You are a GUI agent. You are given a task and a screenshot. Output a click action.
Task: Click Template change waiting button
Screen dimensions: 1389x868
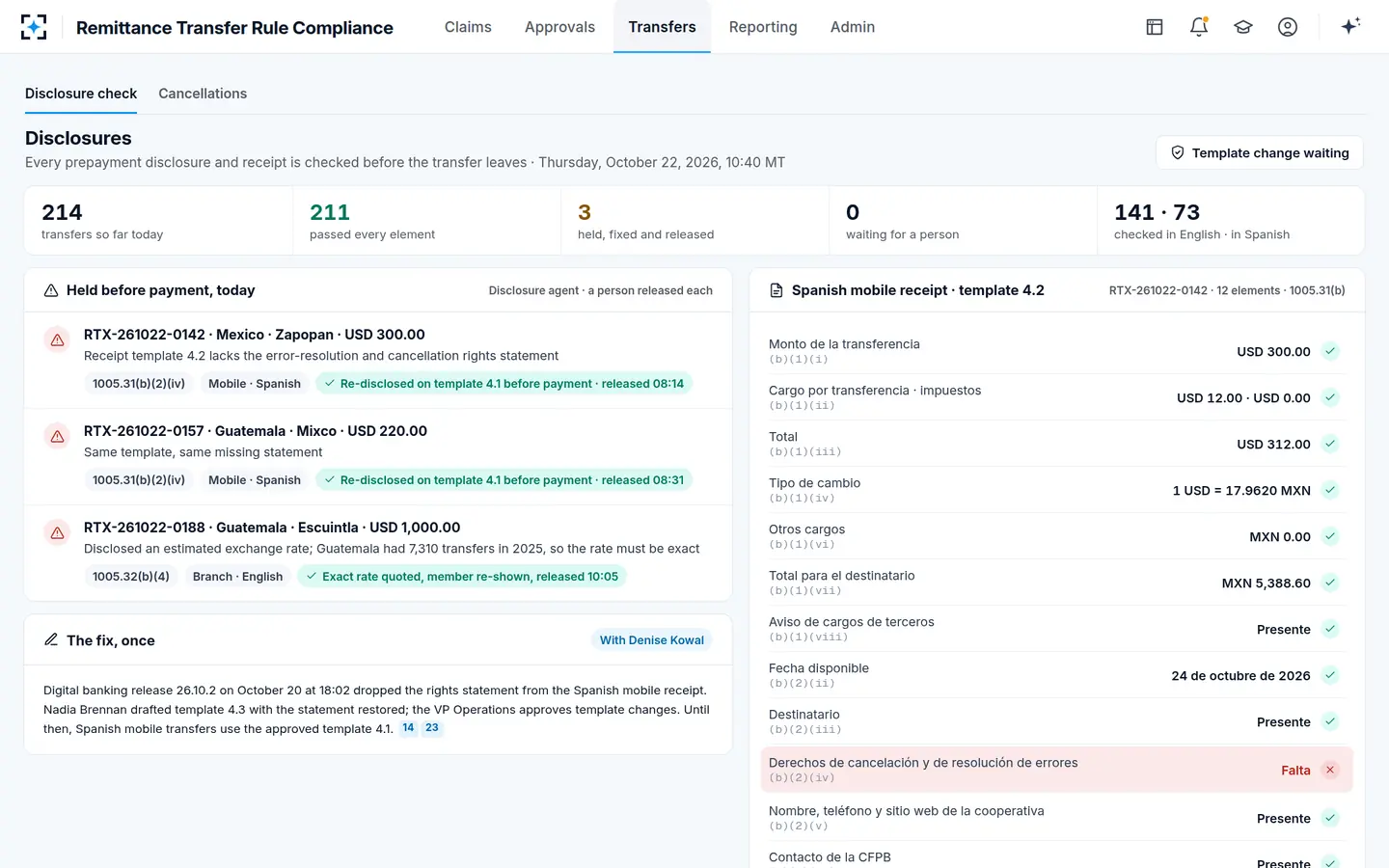click(1260, 152)
